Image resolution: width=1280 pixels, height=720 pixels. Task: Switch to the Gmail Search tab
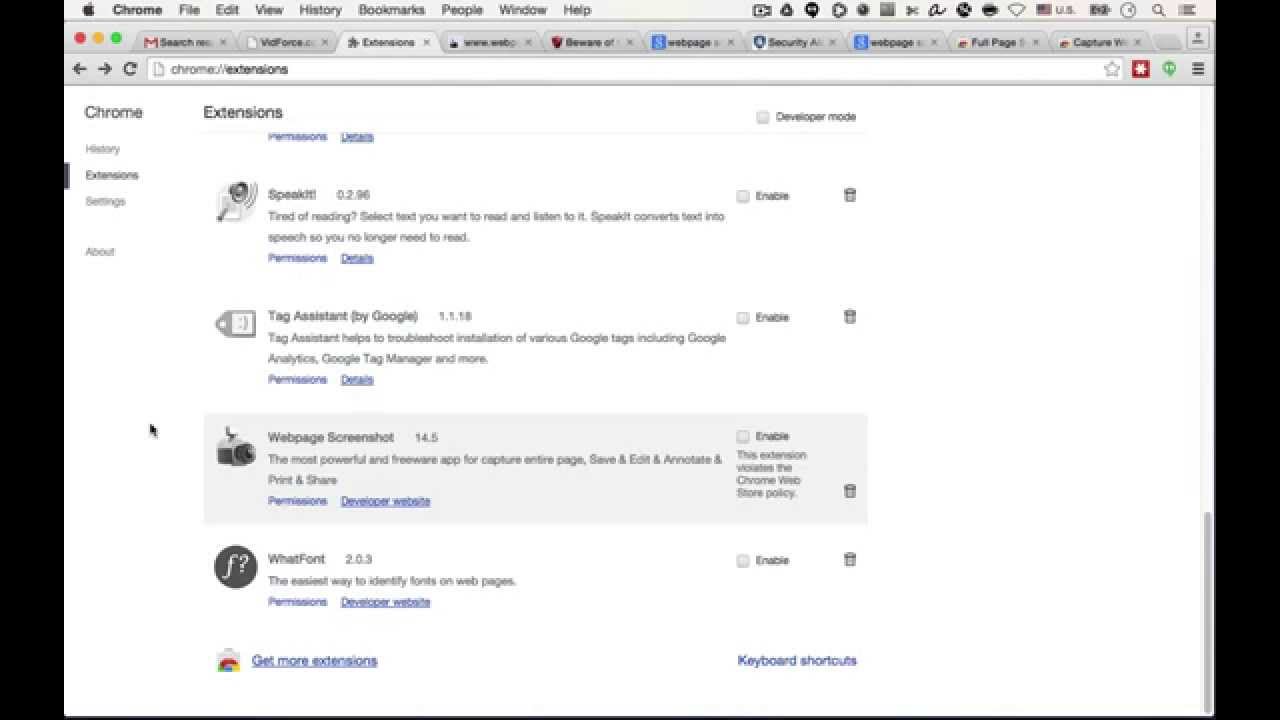185,43
